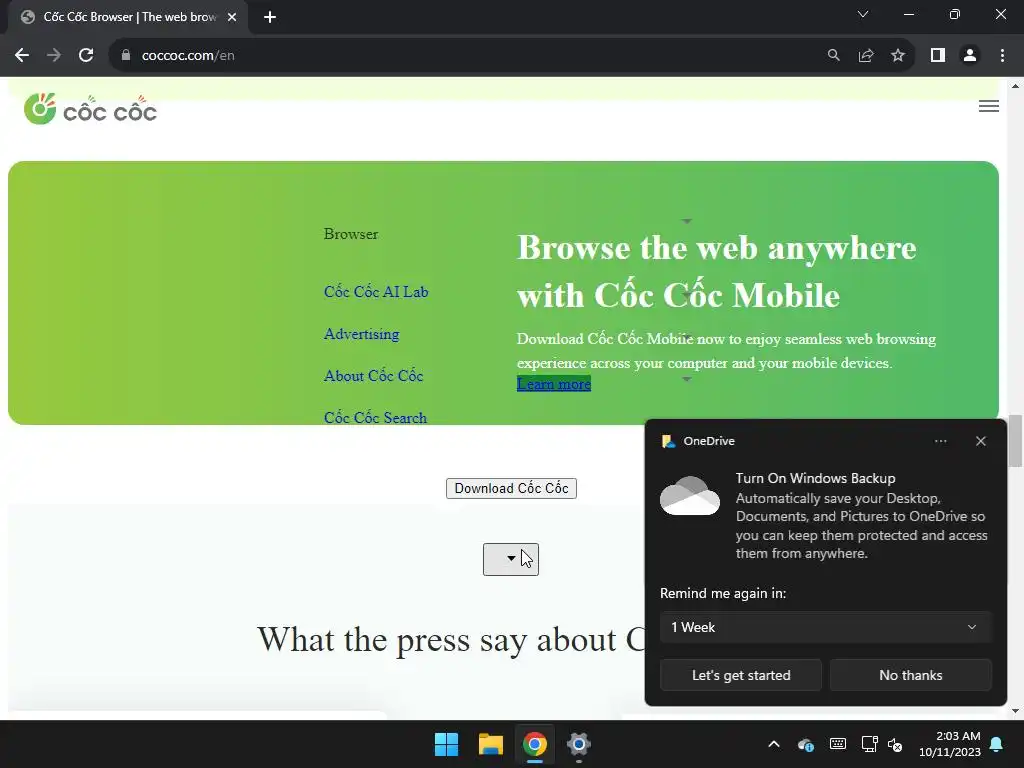
Task: Bookmark this tab with the star icon
Action: click(x=898, y=56)
